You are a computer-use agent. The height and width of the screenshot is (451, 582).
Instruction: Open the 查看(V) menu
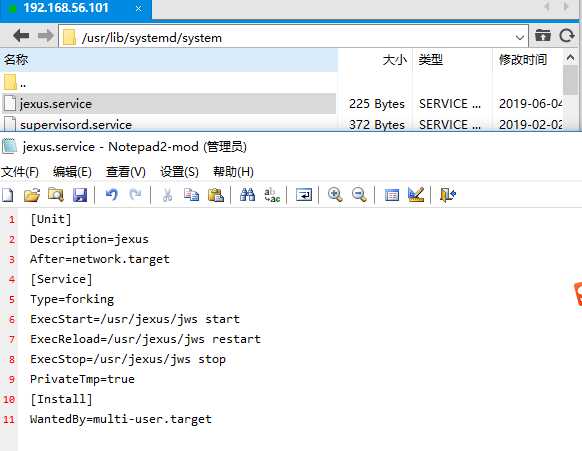(x=125, y=172)
